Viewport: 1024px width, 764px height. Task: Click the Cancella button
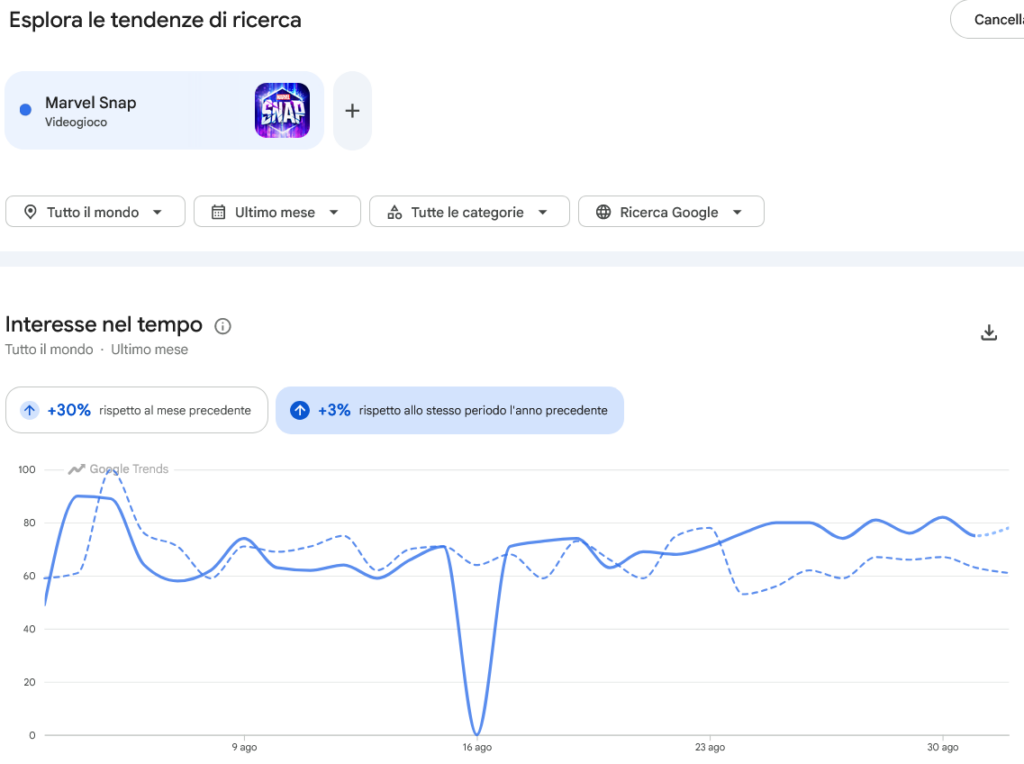[x=989, y=20]
